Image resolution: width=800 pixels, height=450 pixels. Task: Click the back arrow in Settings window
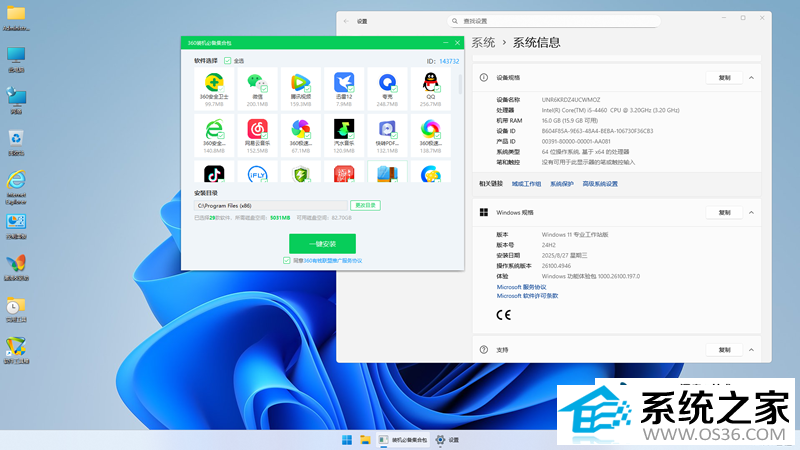pos(346,21)
